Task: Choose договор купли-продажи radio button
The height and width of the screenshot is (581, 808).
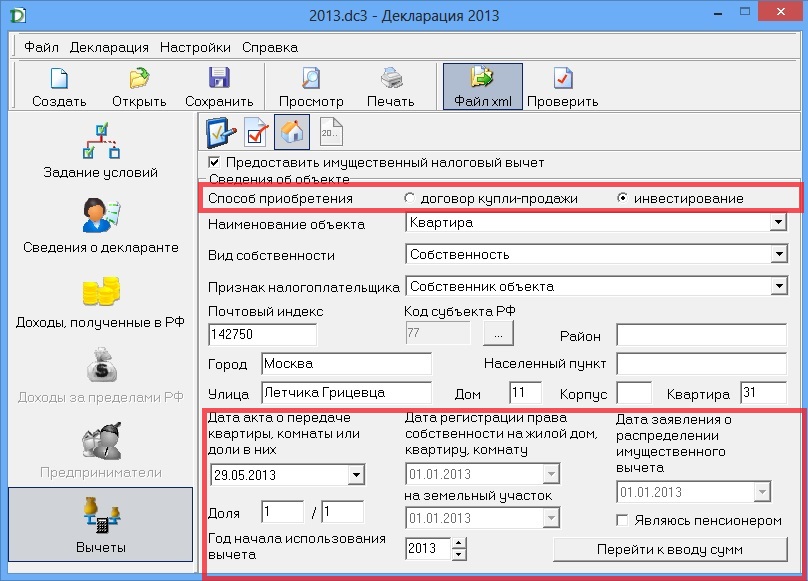Action: [x=409, y=198]
